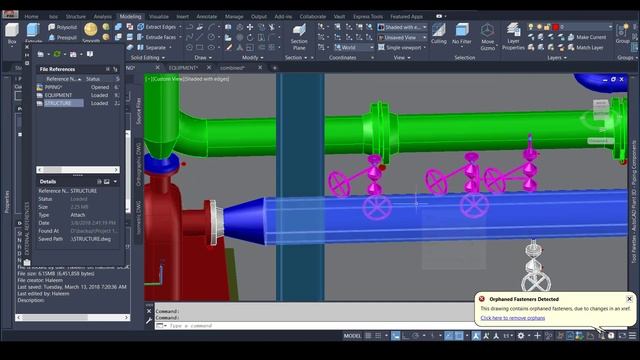Image resolution: width=640 pixels, height=360 pixels.
Task: Toggle polar tracking in status bar
Action: point(416,336)
